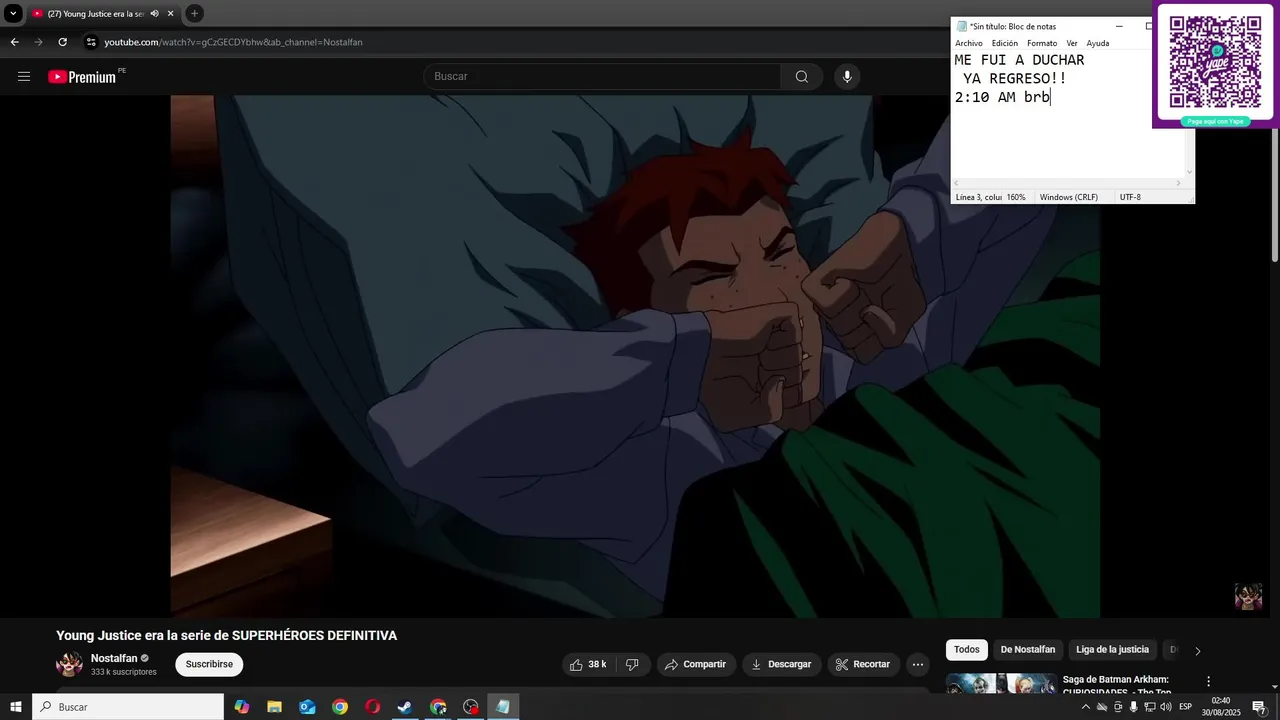The height and width of the screenshot is (720, 1280).
Task: Mute the tab via speaker icon
Action: click(x=154, y=13)
